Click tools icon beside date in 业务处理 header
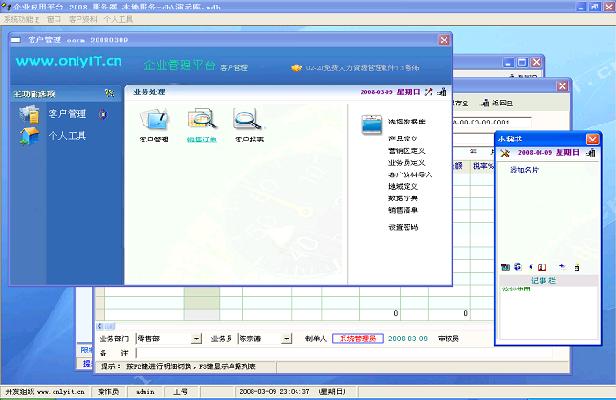Viewport: 616px width, 400px height. click(428, 92)
